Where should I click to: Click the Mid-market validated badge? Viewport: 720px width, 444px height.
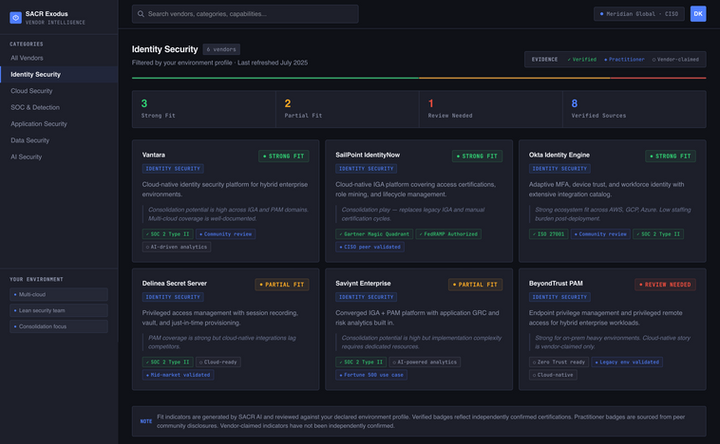pyautogui.click(x=178, y=375)
